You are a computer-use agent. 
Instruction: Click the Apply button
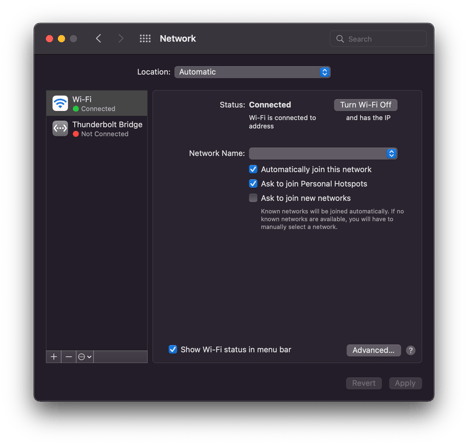tap(405, 383)
